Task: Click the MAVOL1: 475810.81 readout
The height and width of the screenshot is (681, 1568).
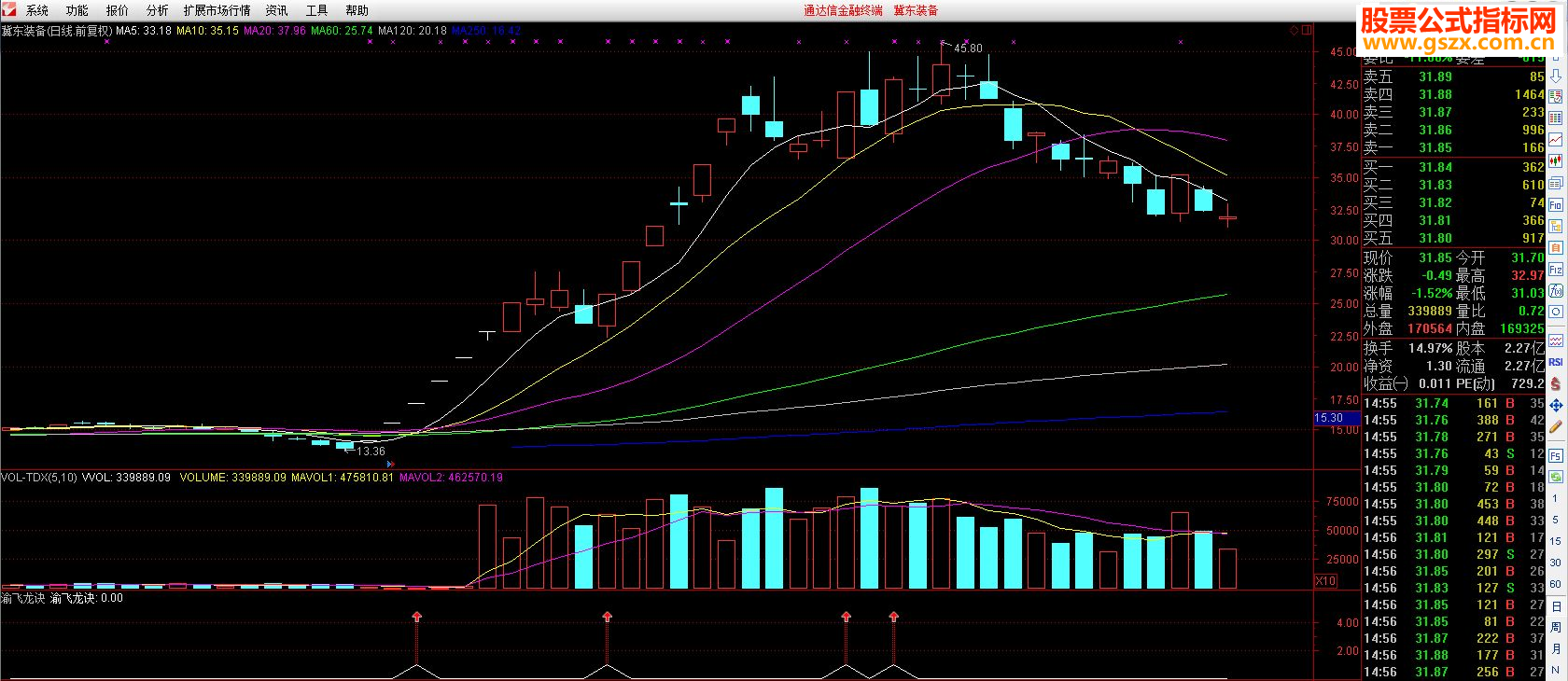Action: [x=343, y=478]
